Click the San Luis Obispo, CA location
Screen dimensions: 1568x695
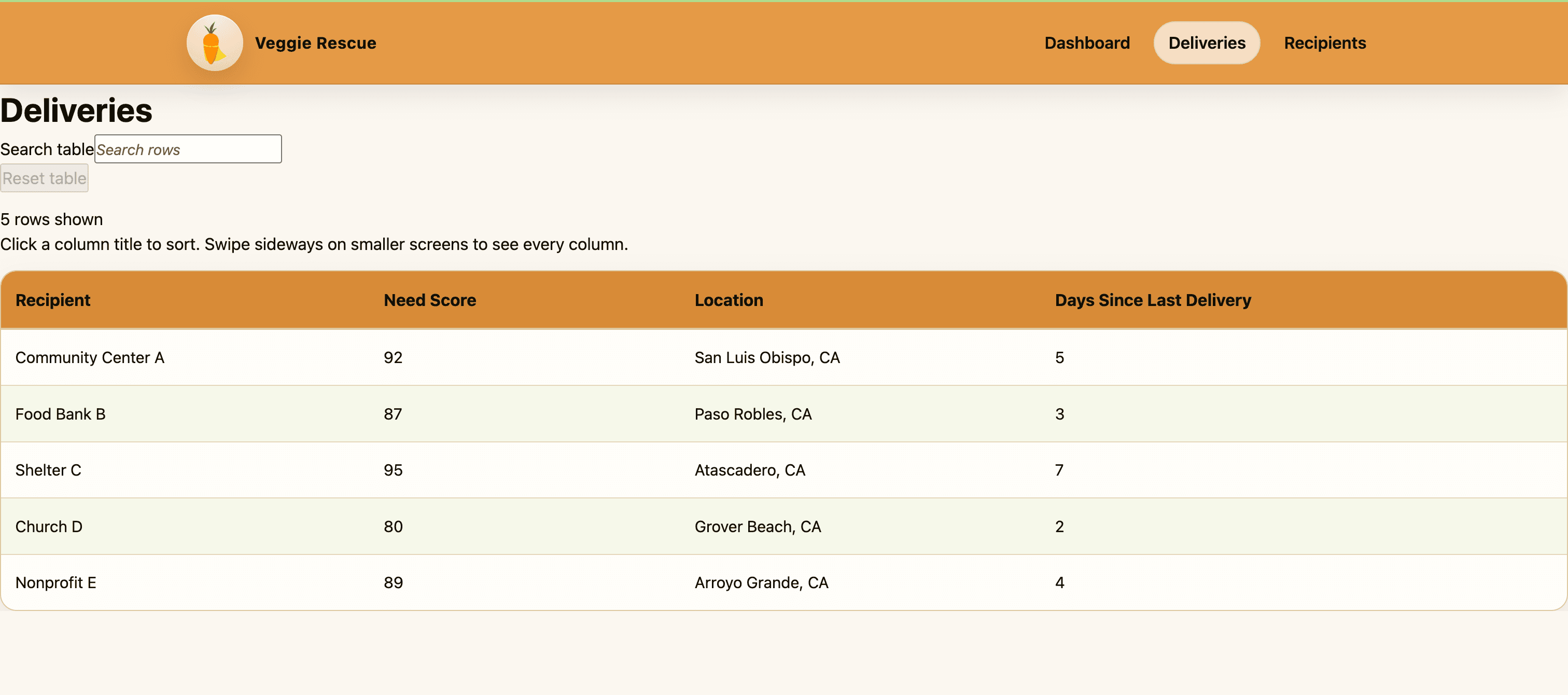(767, 357)
